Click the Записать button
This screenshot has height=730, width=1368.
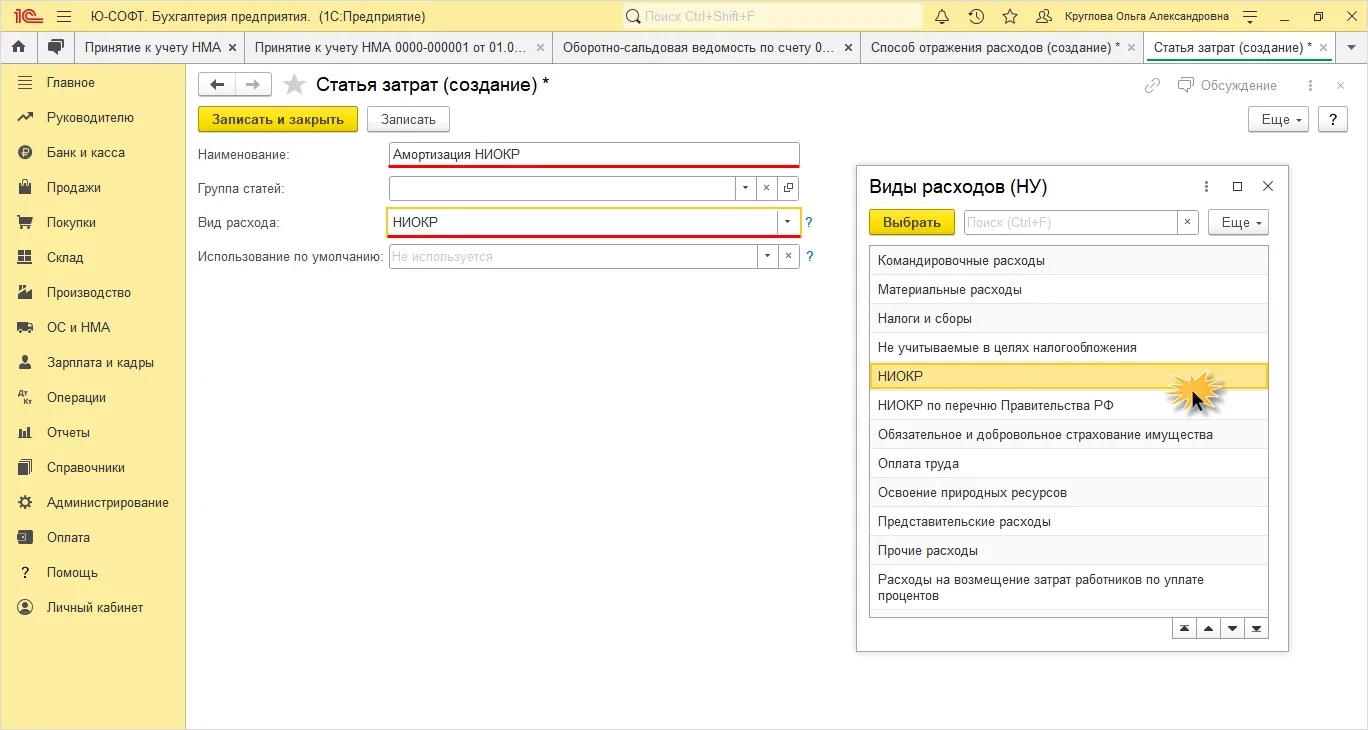click(408, 119)
